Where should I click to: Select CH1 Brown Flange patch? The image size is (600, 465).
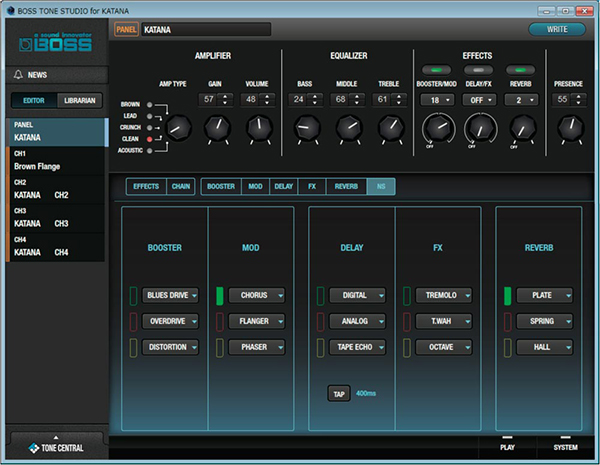click(56, 161)
